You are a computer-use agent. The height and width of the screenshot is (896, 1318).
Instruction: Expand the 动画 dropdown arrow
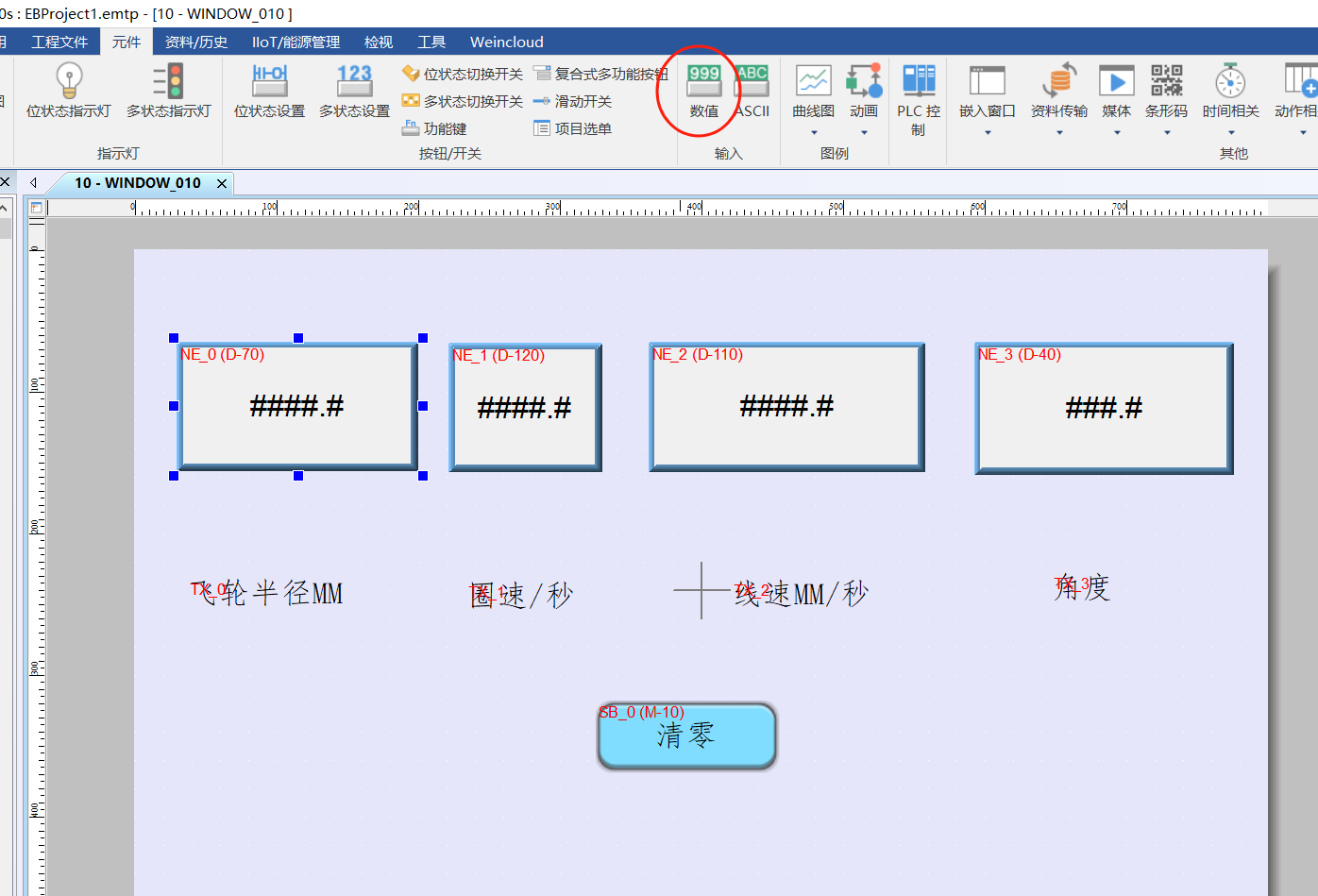pos(864,133)
